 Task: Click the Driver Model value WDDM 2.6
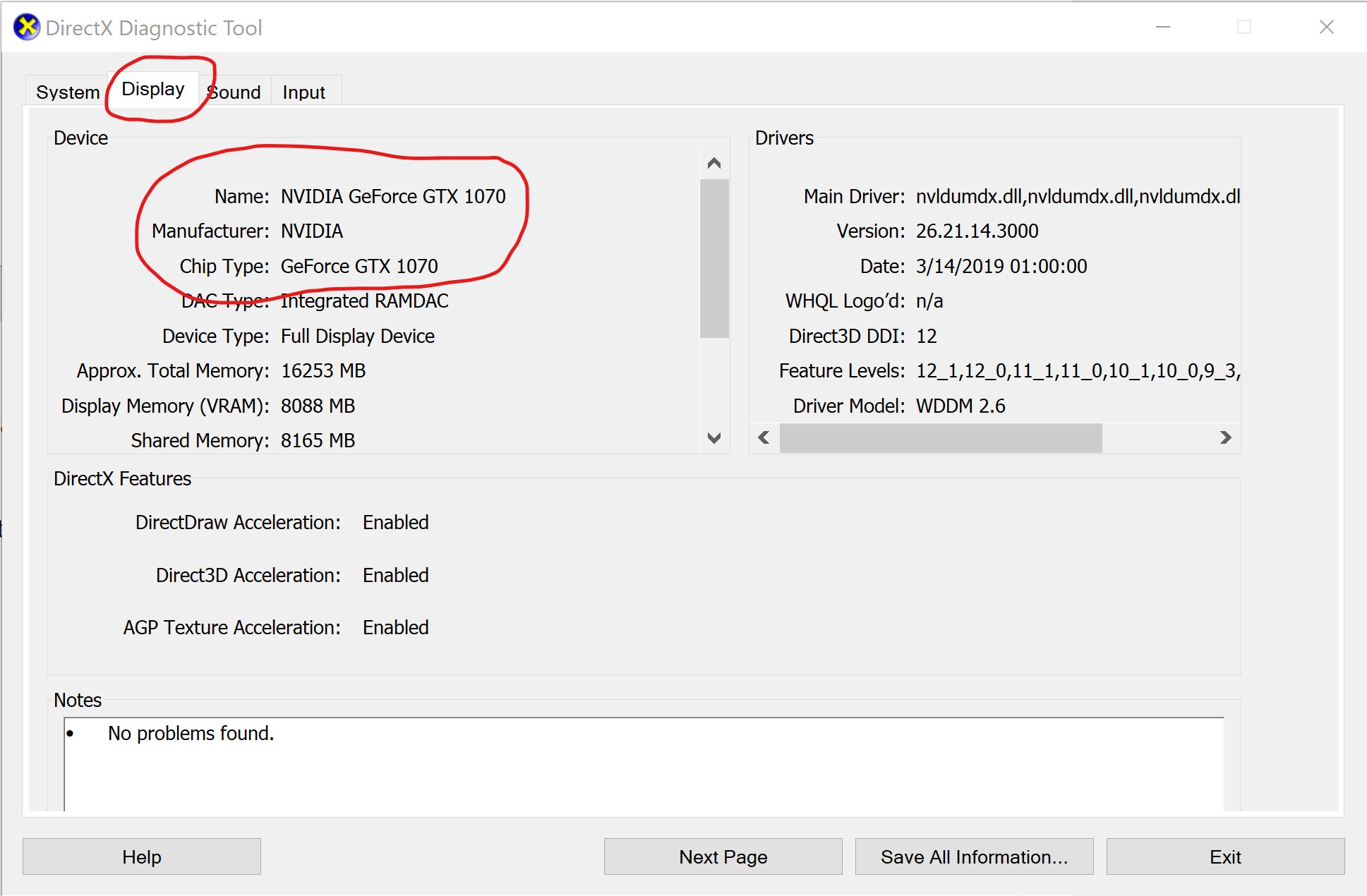960,406
